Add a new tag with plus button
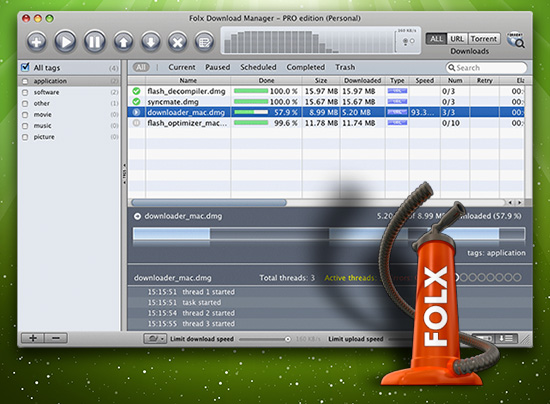 click(33, 338)
